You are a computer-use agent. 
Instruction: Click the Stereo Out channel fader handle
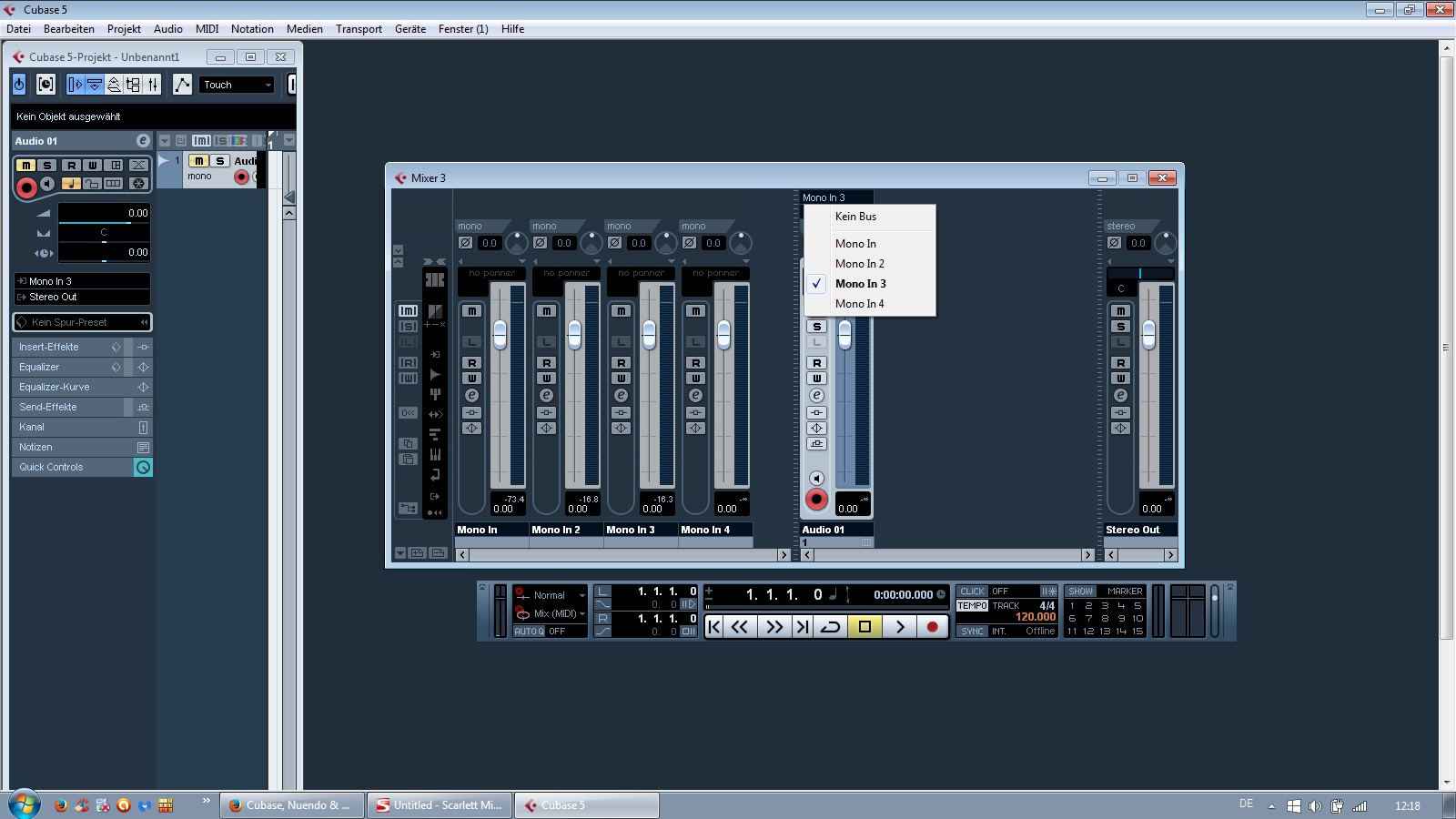click(1148, 335)
